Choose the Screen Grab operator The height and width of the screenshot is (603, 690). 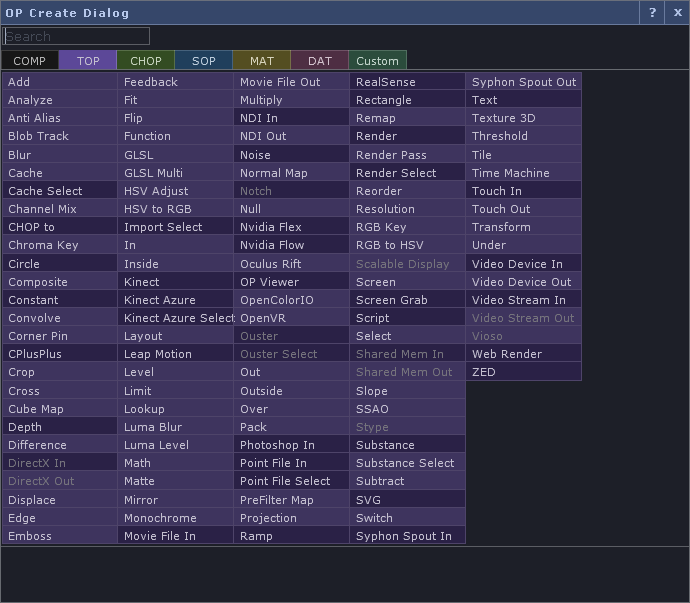[407, 300]
